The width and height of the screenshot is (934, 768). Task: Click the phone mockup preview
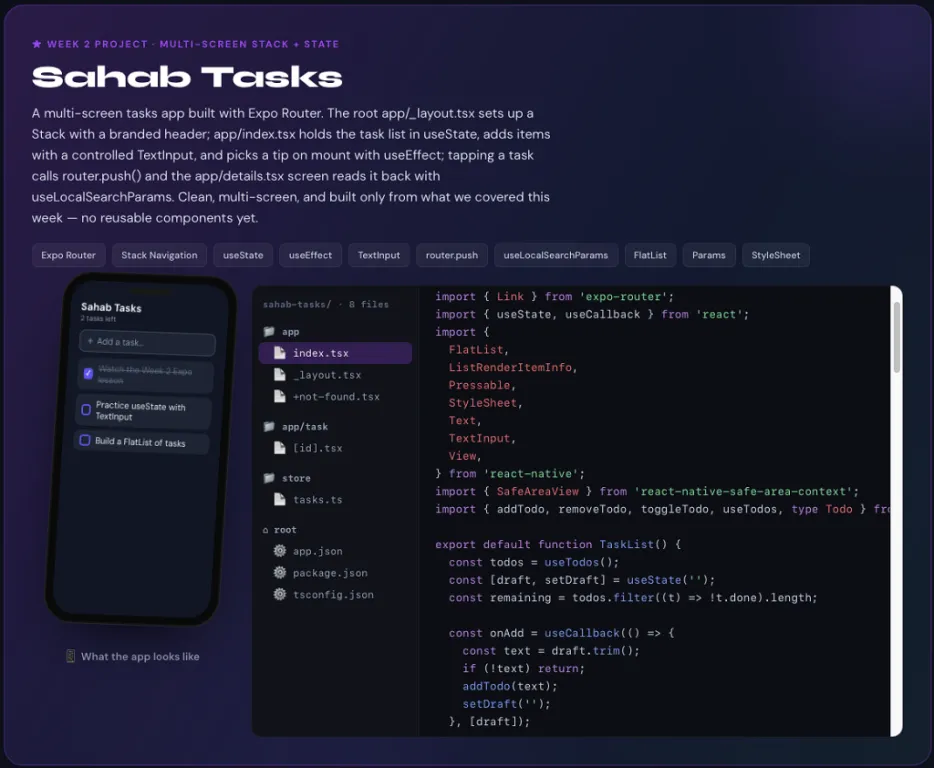coord(141,449)
